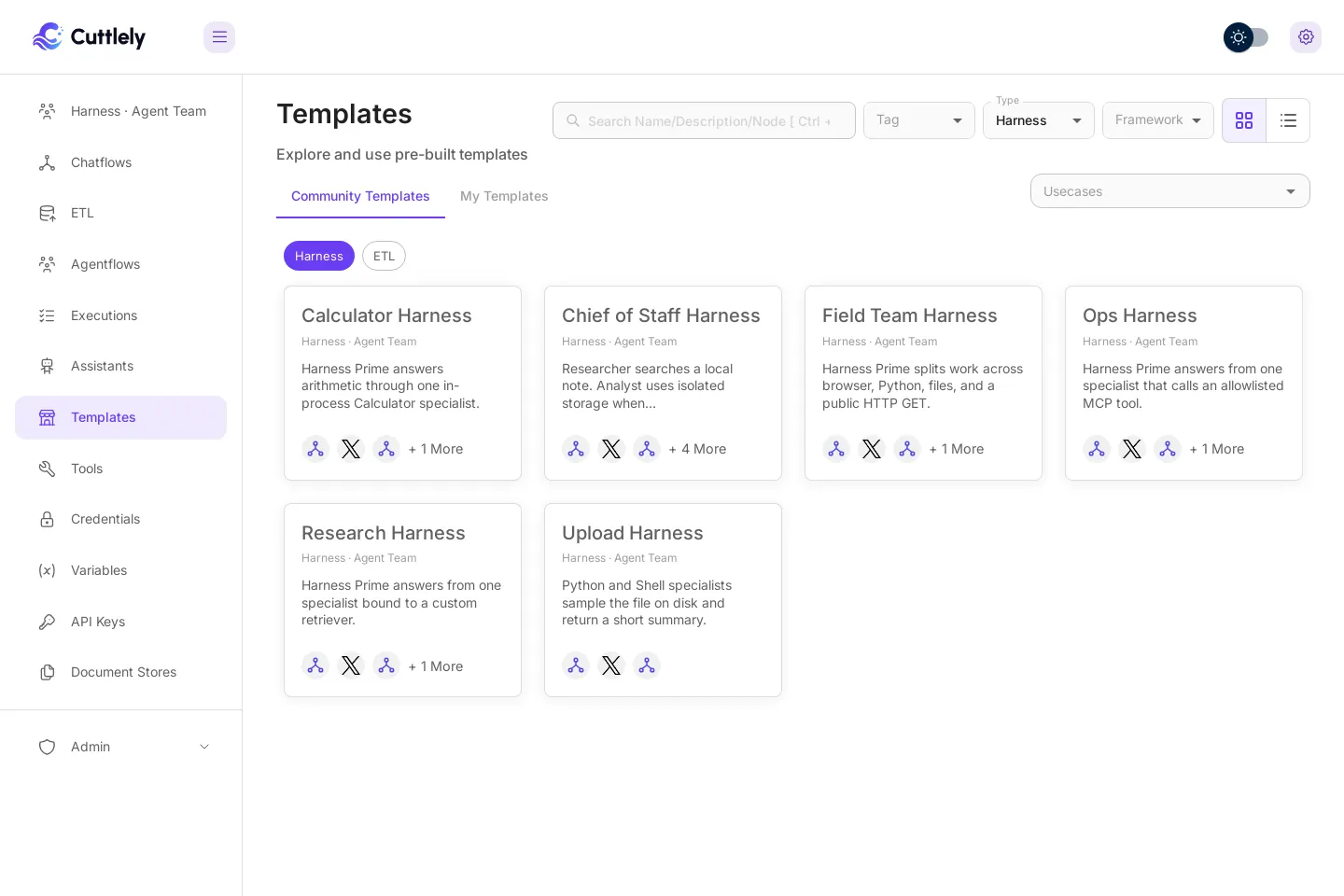The height and width of the screenshot is (896, 1344).
Task: Open Tools in sidebar
Action: pyautogui.click(x=120, y=469)
